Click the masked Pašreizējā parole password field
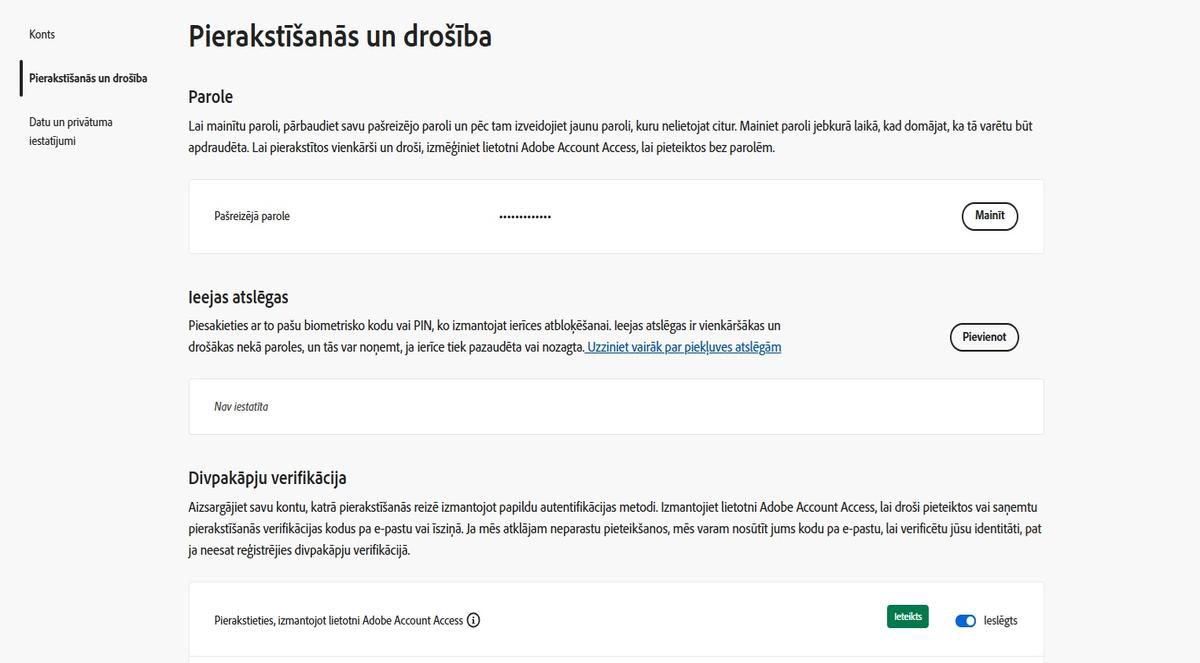Screen dimensions: 1200x663 click(524, 216)
